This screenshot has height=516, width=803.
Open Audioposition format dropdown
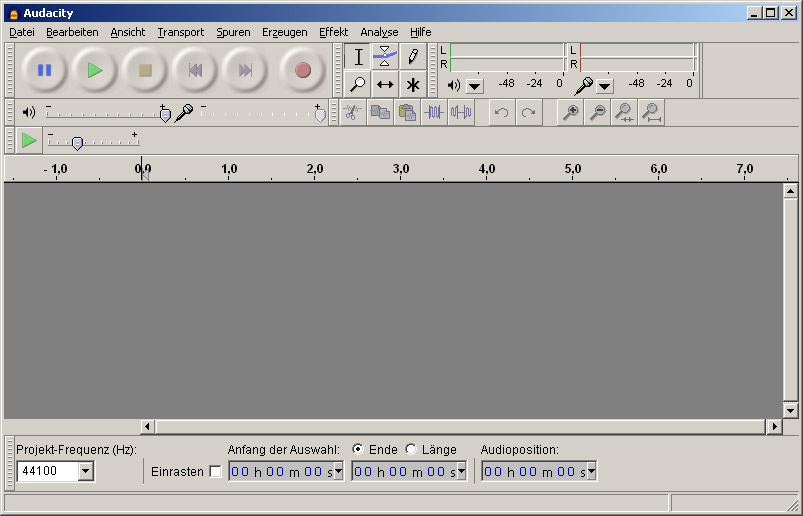point(591,471)
